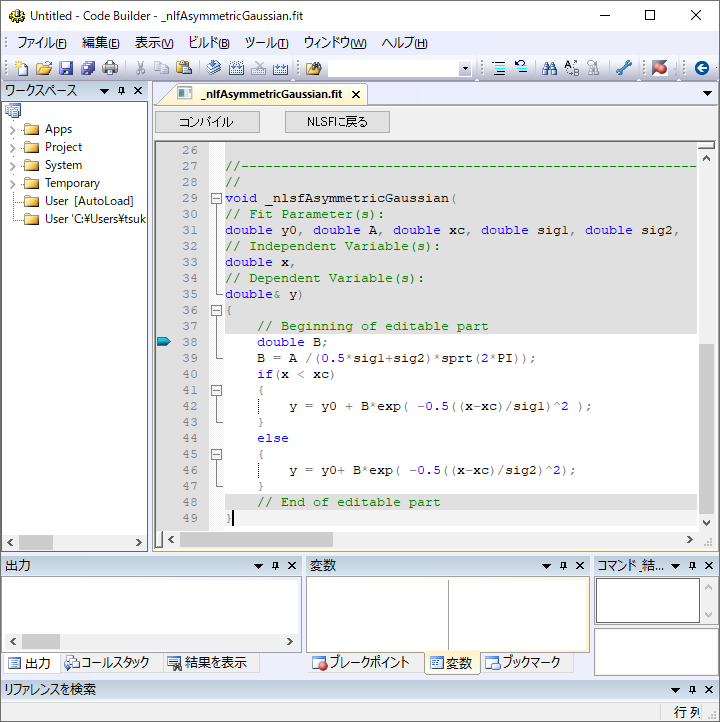
Task: Switch to the 変数 bottom tab
Action: click(x=451, y=663)
